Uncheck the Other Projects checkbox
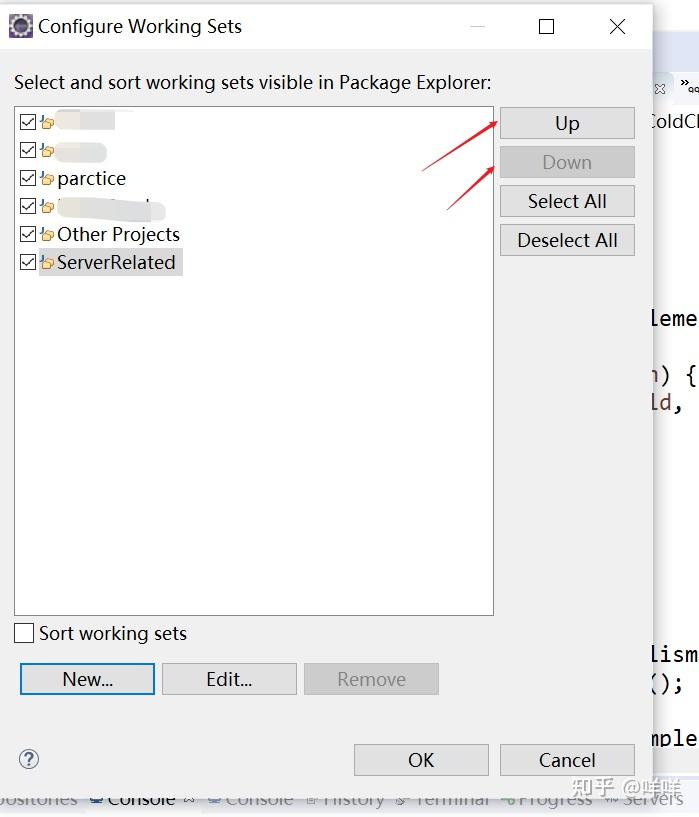This screenshot has width=699, height=817. tap(28, 235)
